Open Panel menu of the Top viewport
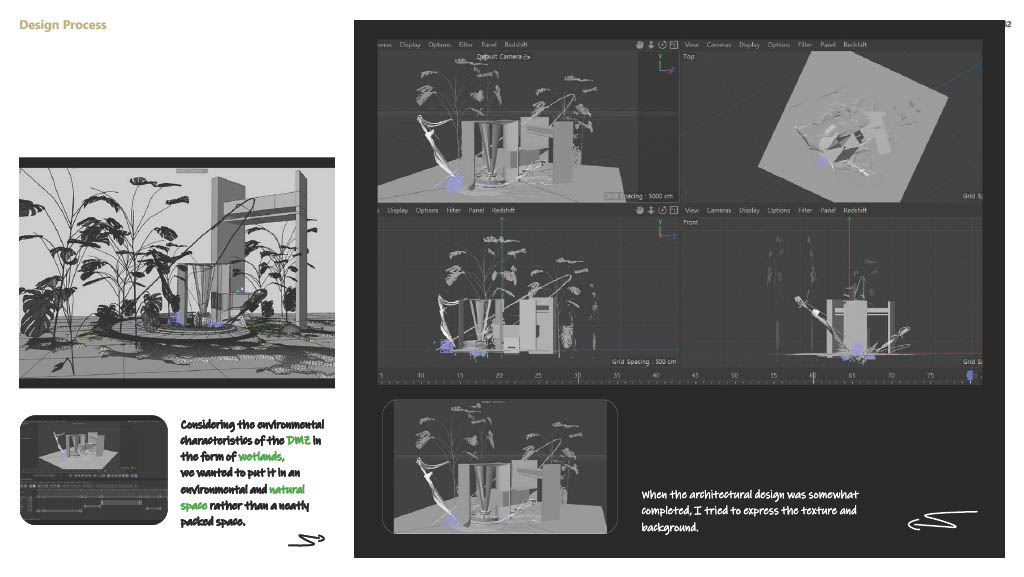This screenshot has height=577, width=1024. (x=828, y=45)
